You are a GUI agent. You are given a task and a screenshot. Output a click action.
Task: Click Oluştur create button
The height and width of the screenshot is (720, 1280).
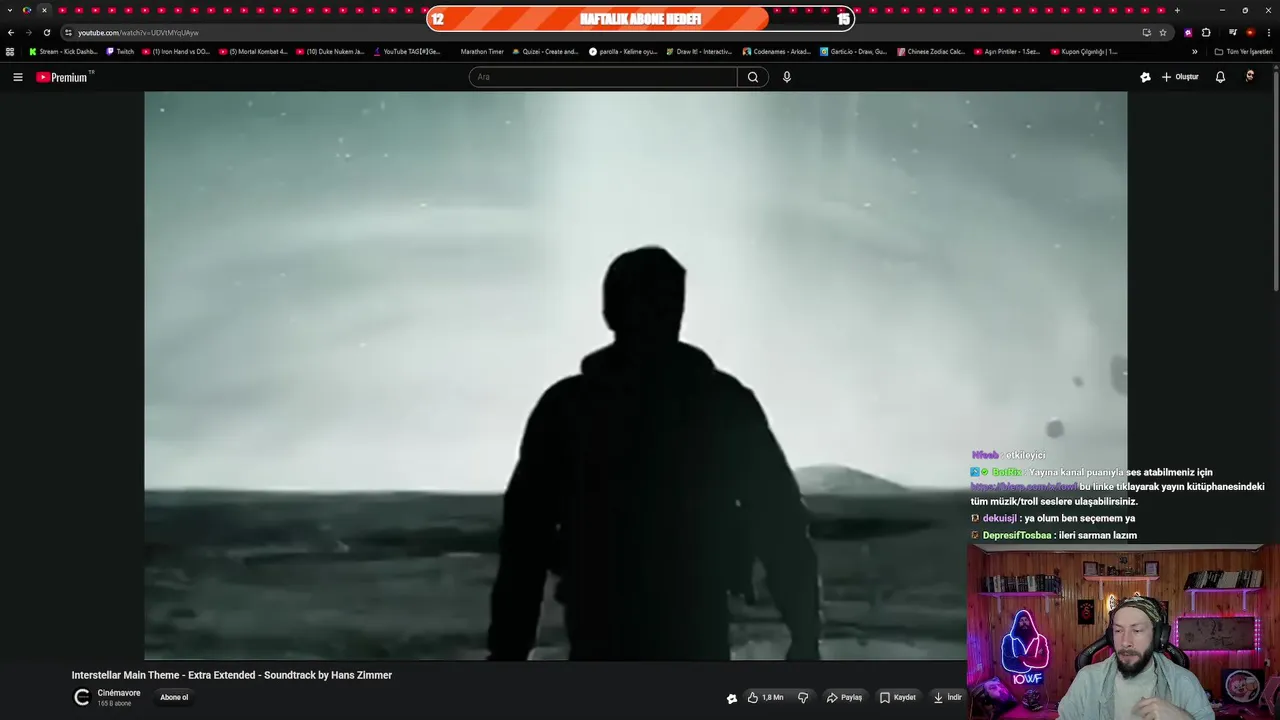click(x=1180, y=77)
